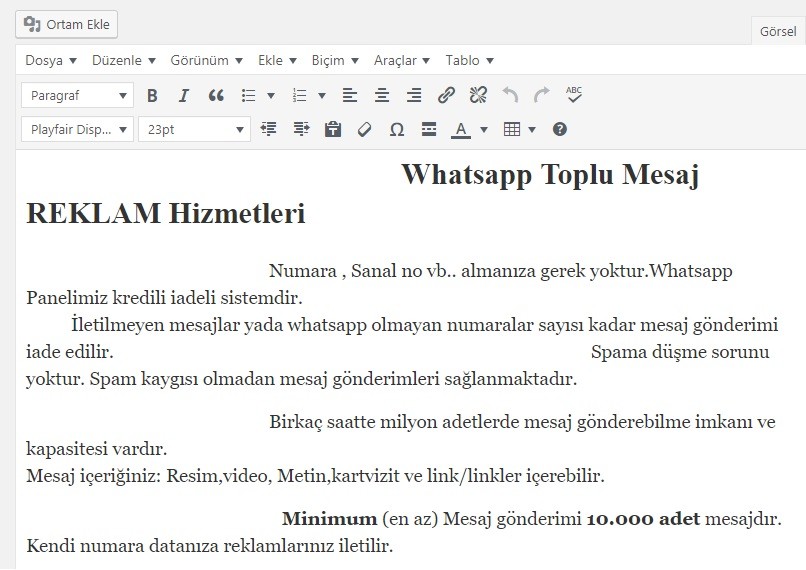Switch to the Görsel tab
The height and width of the screenshot is (570, 806).
778,31
